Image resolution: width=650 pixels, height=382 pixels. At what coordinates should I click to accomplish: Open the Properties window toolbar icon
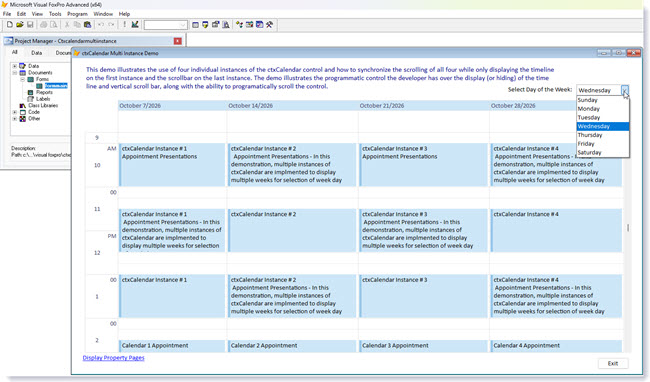pyautogui.click(x=216, y=25)
